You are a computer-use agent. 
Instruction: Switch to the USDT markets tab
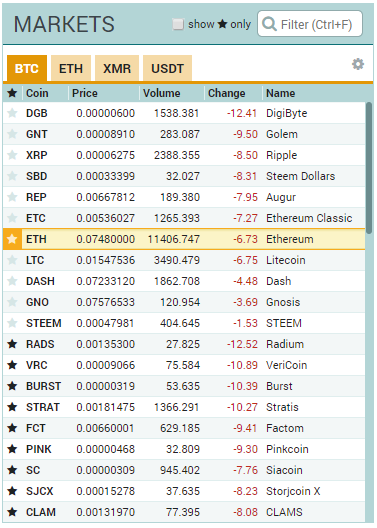tap(168, 68)
